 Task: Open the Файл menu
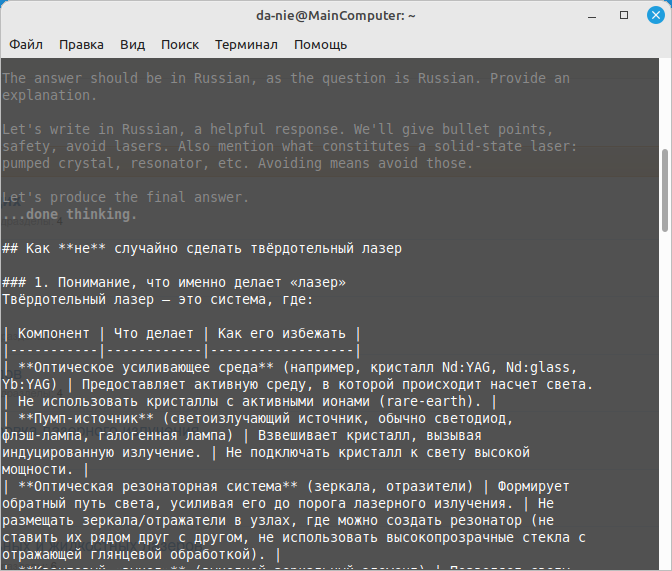(x=26, y=45)
